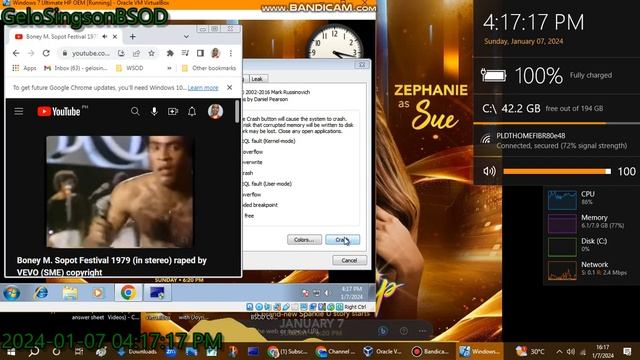This screenshot has height=360, width=640.
Task: Switch to the Oracle VM taskbar button
Action: [383, 351]
